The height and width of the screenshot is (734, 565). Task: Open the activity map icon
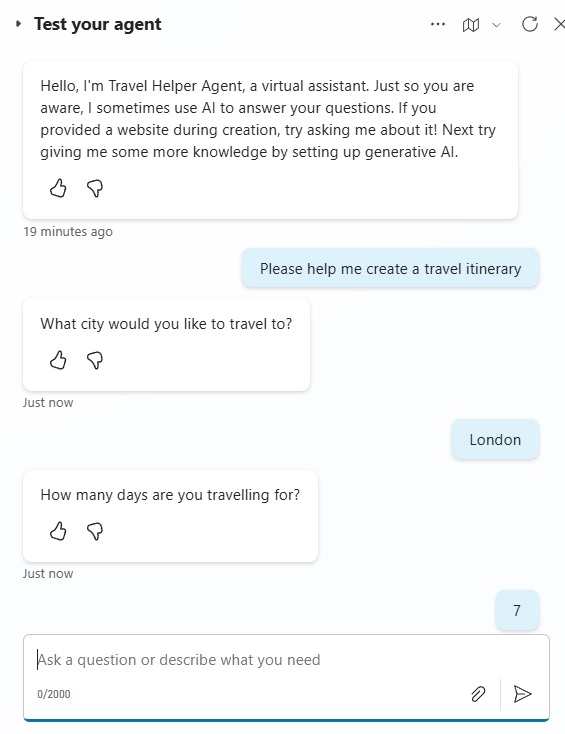tap(471, 24)
